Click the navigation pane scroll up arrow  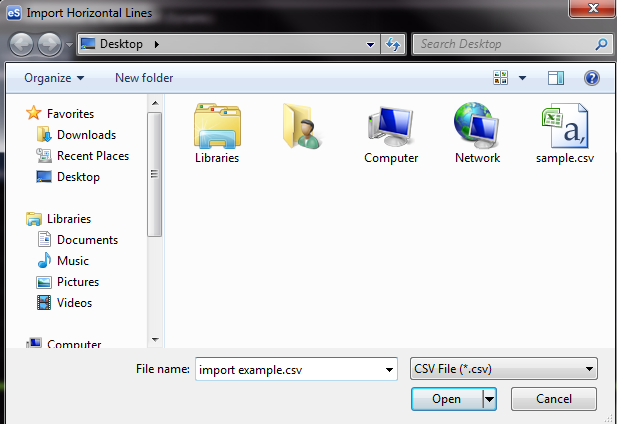tap(155, 103)
